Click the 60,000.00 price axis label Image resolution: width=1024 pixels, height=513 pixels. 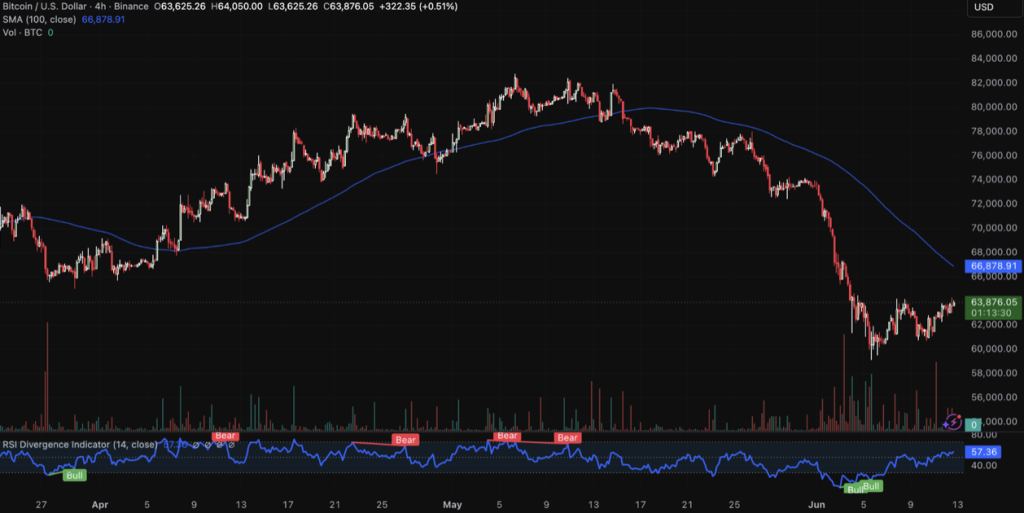(x=994, y=349)
